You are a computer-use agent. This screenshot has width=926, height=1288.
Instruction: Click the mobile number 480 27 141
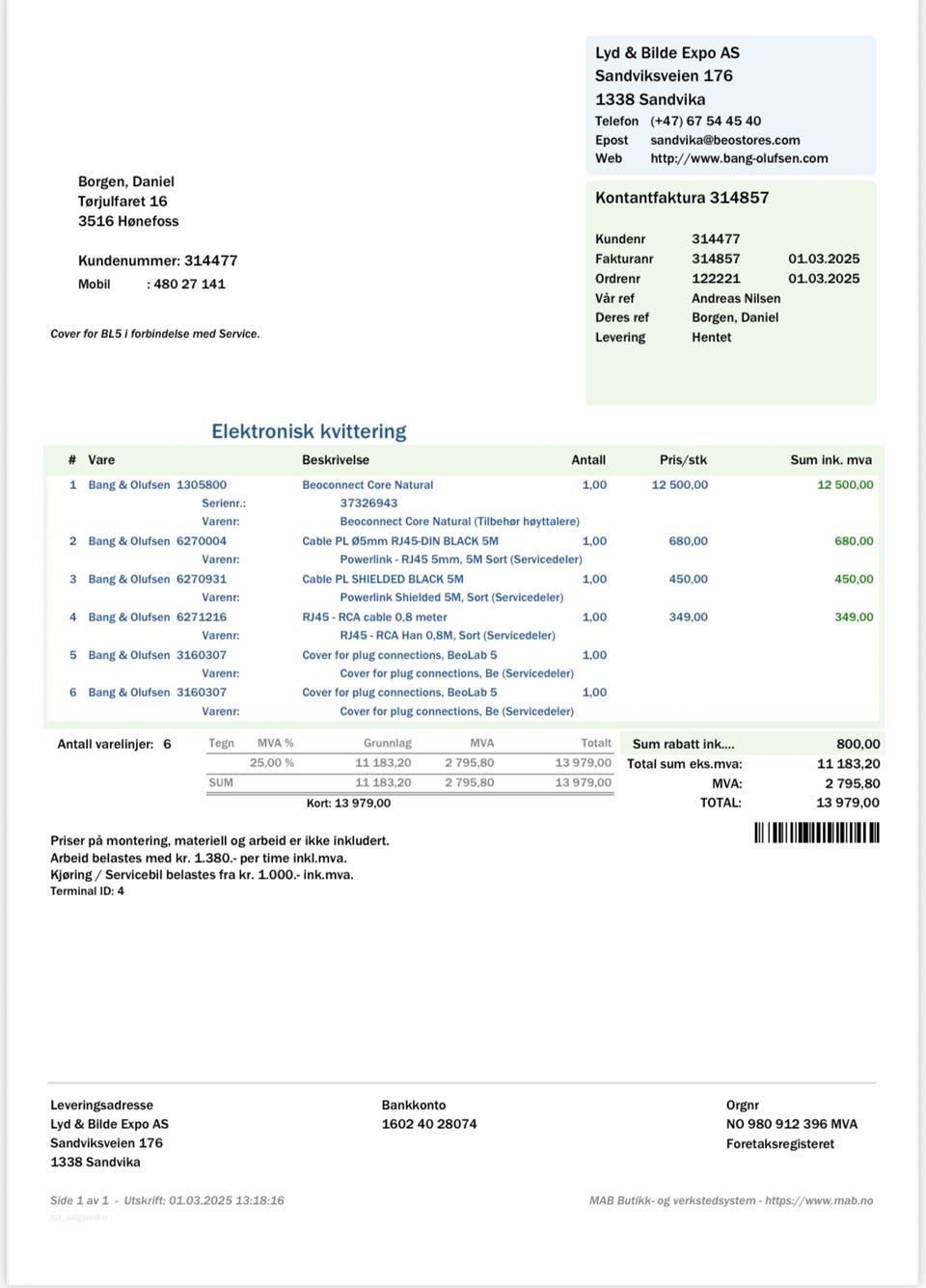189,284
